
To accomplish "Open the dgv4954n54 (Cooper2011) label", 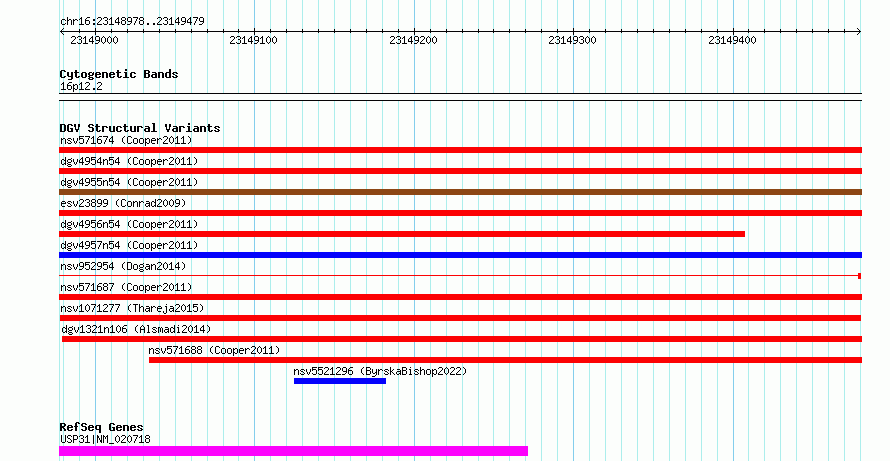I will coord(129,161).
